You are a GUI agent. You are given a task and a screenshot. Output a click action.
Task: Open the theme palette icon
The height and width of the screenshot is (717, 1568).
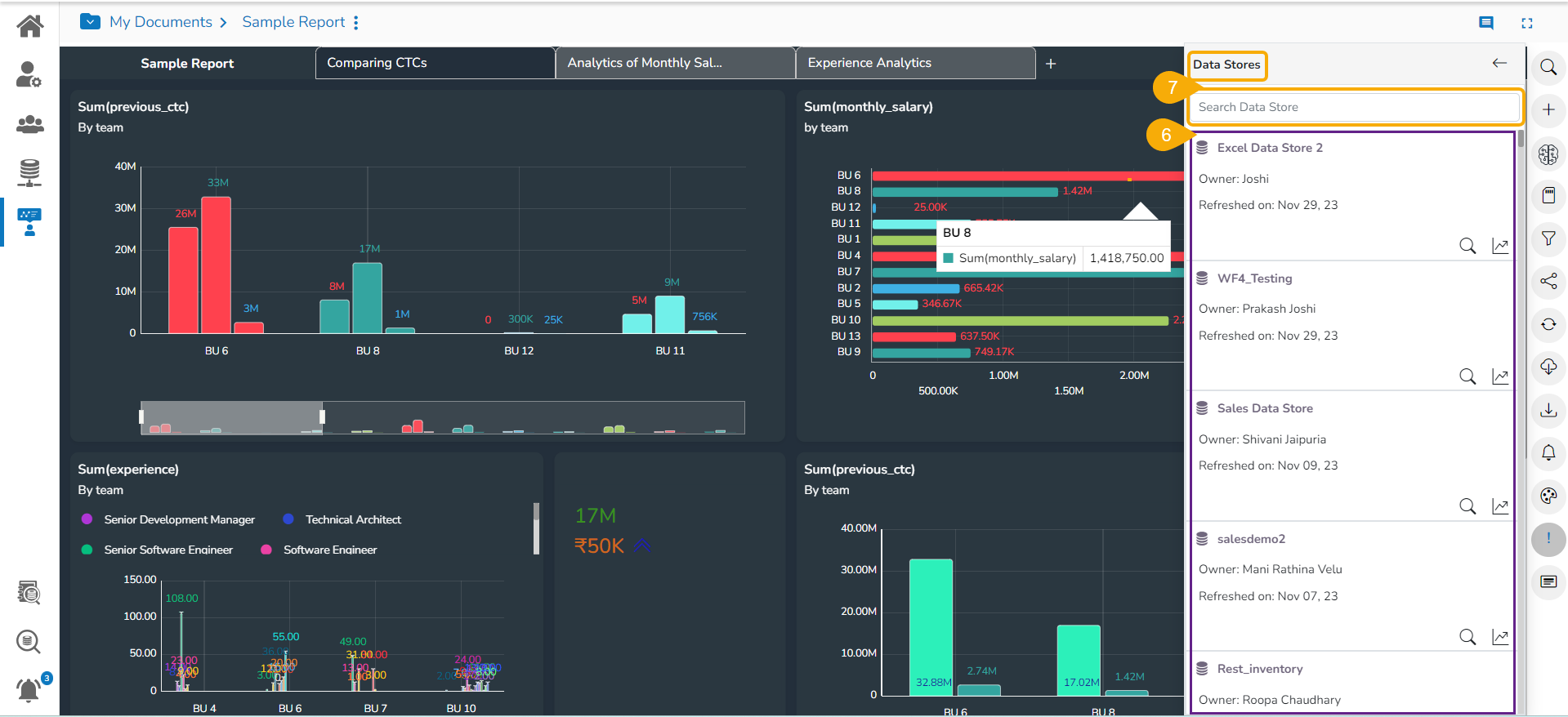click(x=1548, y=496)
